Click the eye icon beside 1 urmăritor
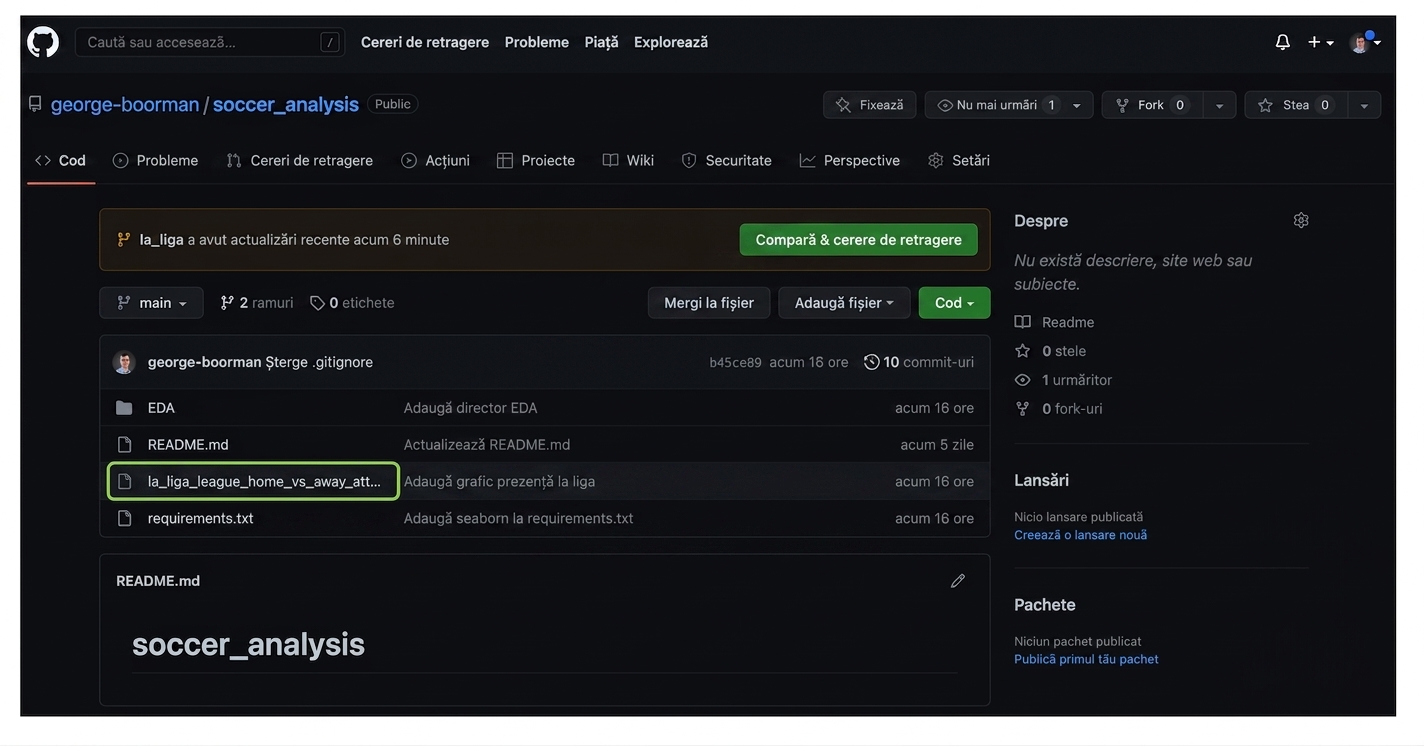The width and height of the screenshot is (1424, 746). click(x=1022, y=380)
